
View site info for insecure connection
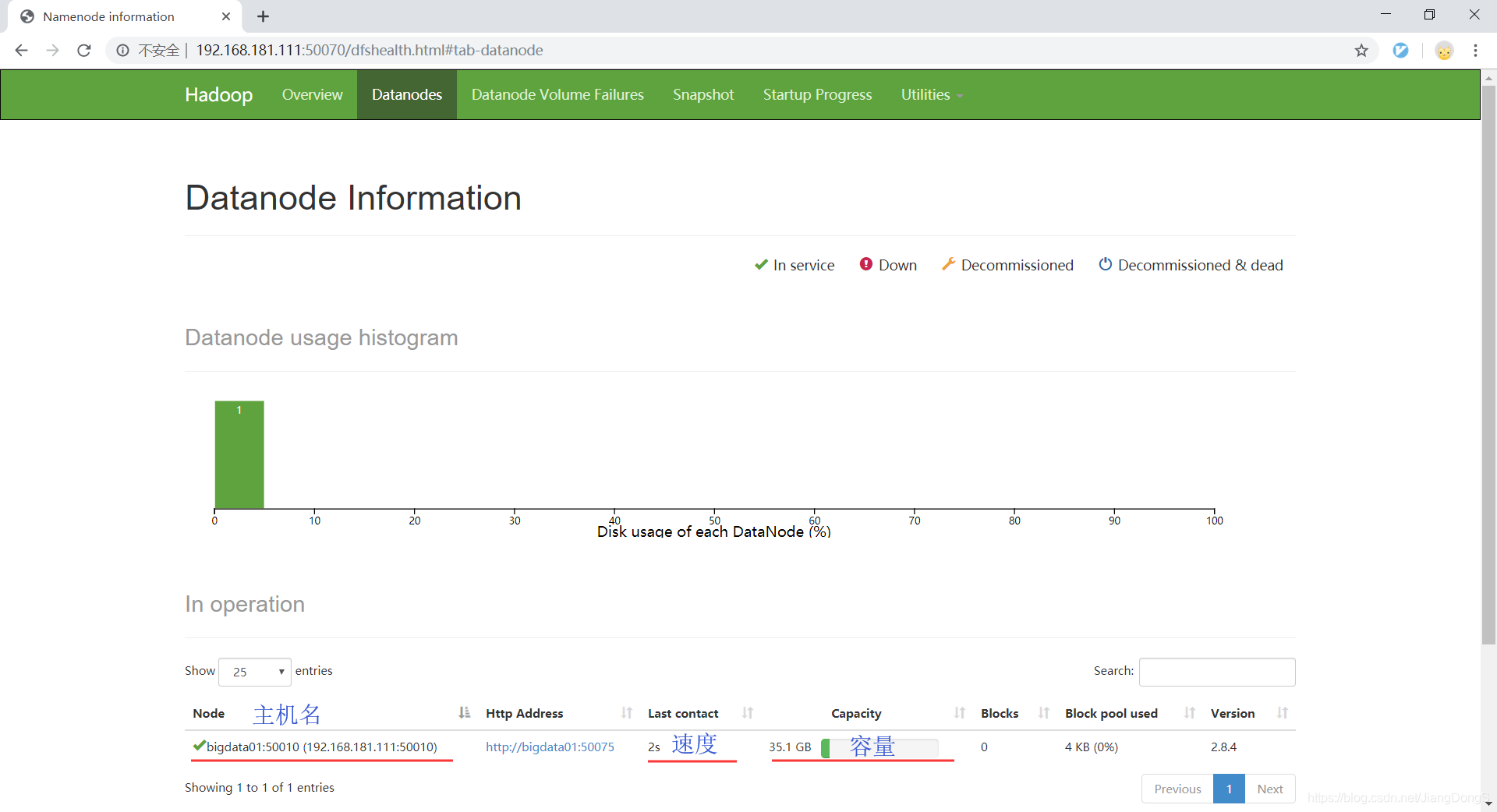[x=122, y=51]
